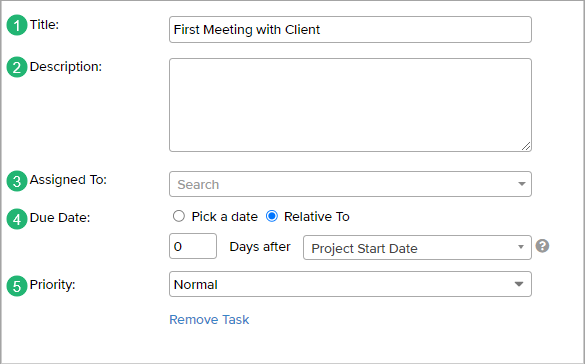Click the Remove Task link
The image size is (585, 364).
click(209, 320)
